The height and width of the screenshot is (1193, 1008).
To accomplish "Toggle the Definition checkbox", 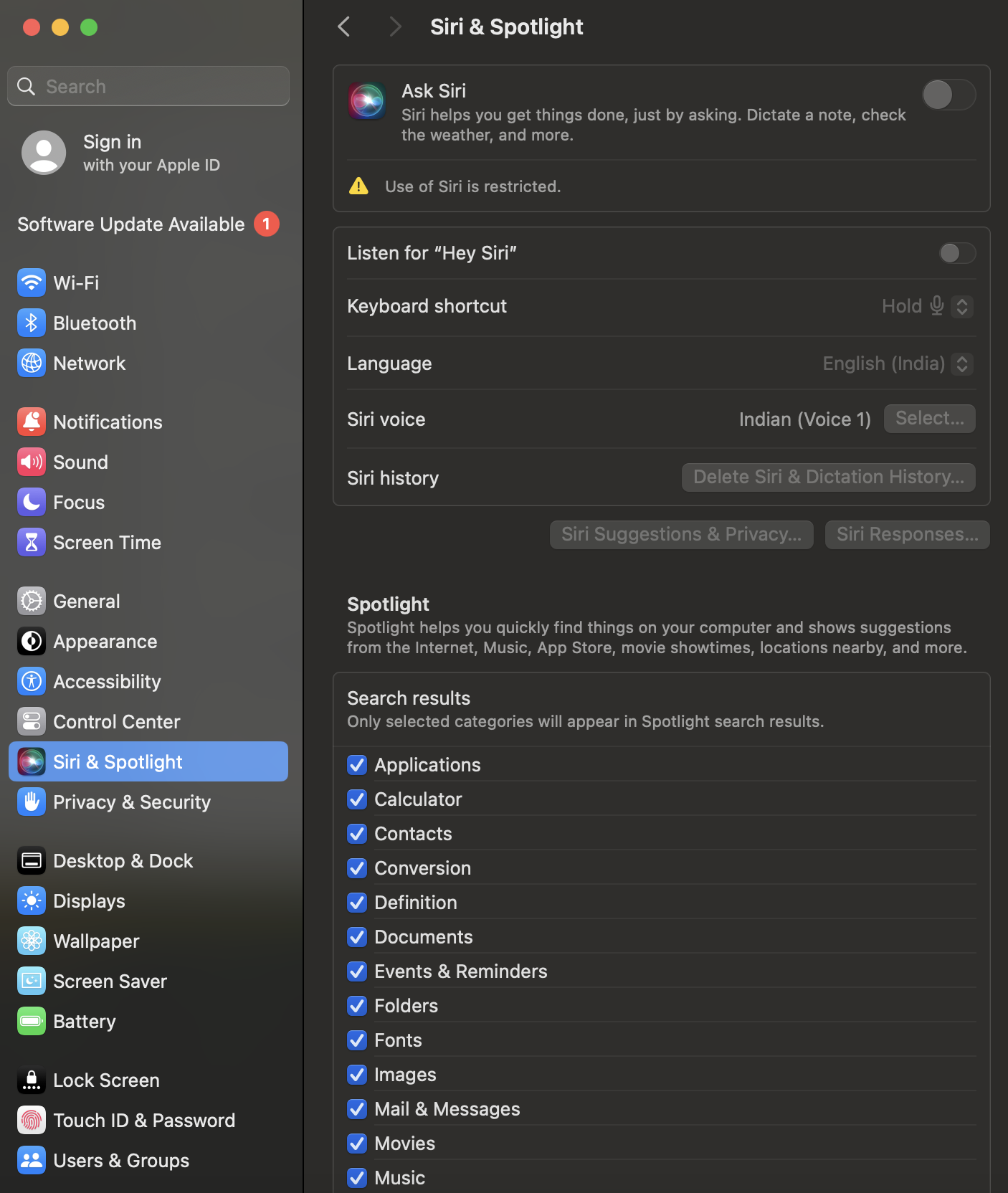I will (357, 903).
